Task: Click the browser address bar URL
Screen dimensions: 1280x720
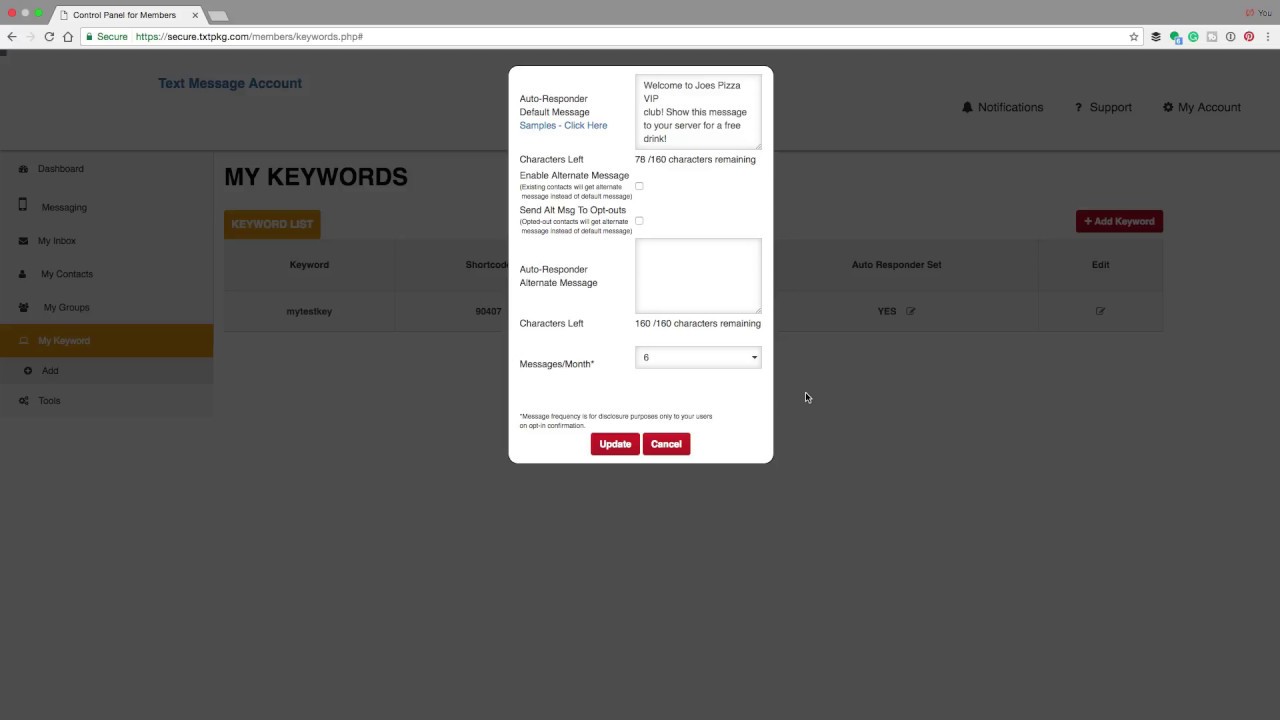Action: tap(249, 37)
